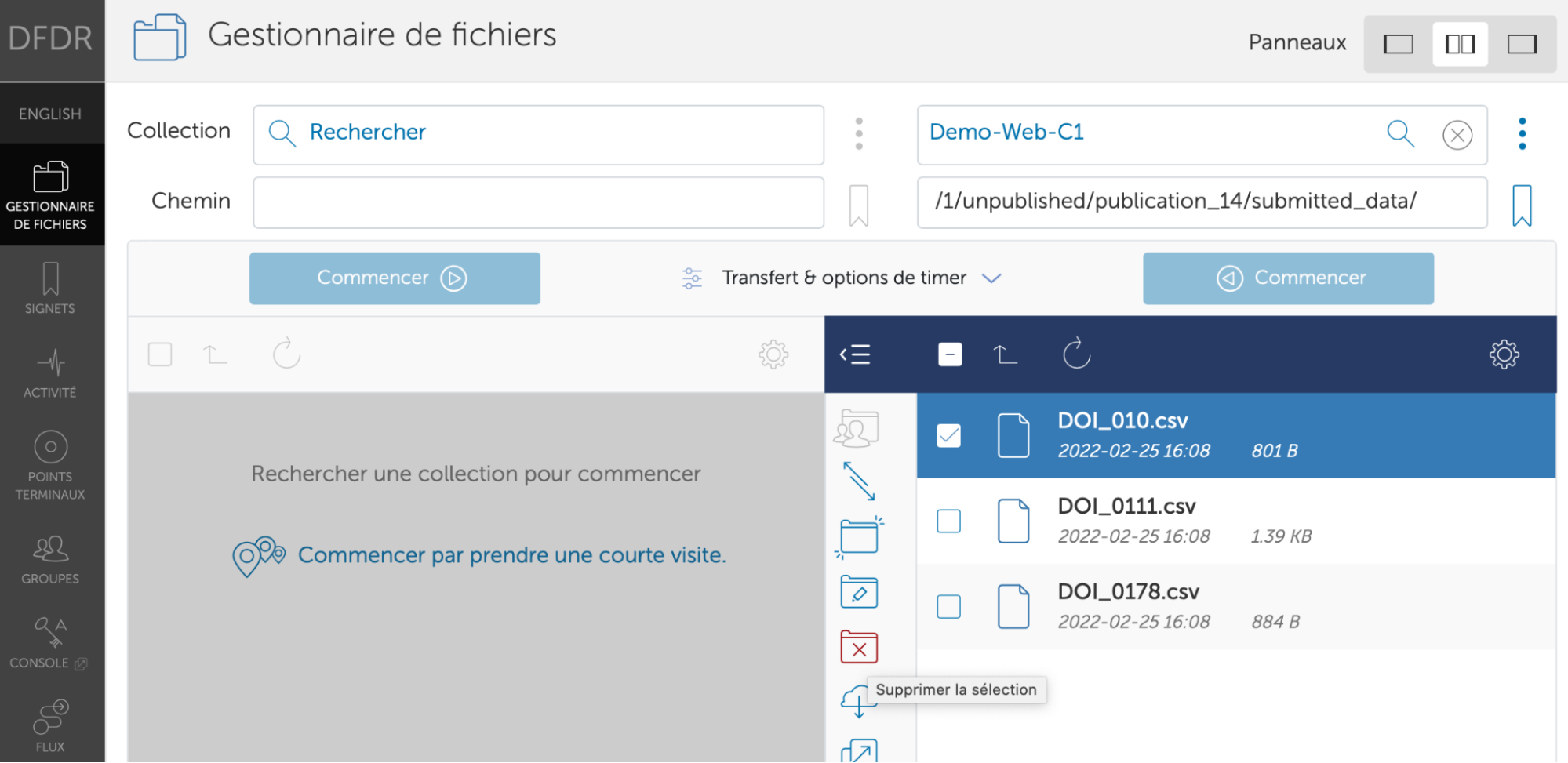Screen dimensions: 1568x763
Task: Uncheck the DOI_010.csv checkbox
Action: pyautogui.click(x=949, y=435)
